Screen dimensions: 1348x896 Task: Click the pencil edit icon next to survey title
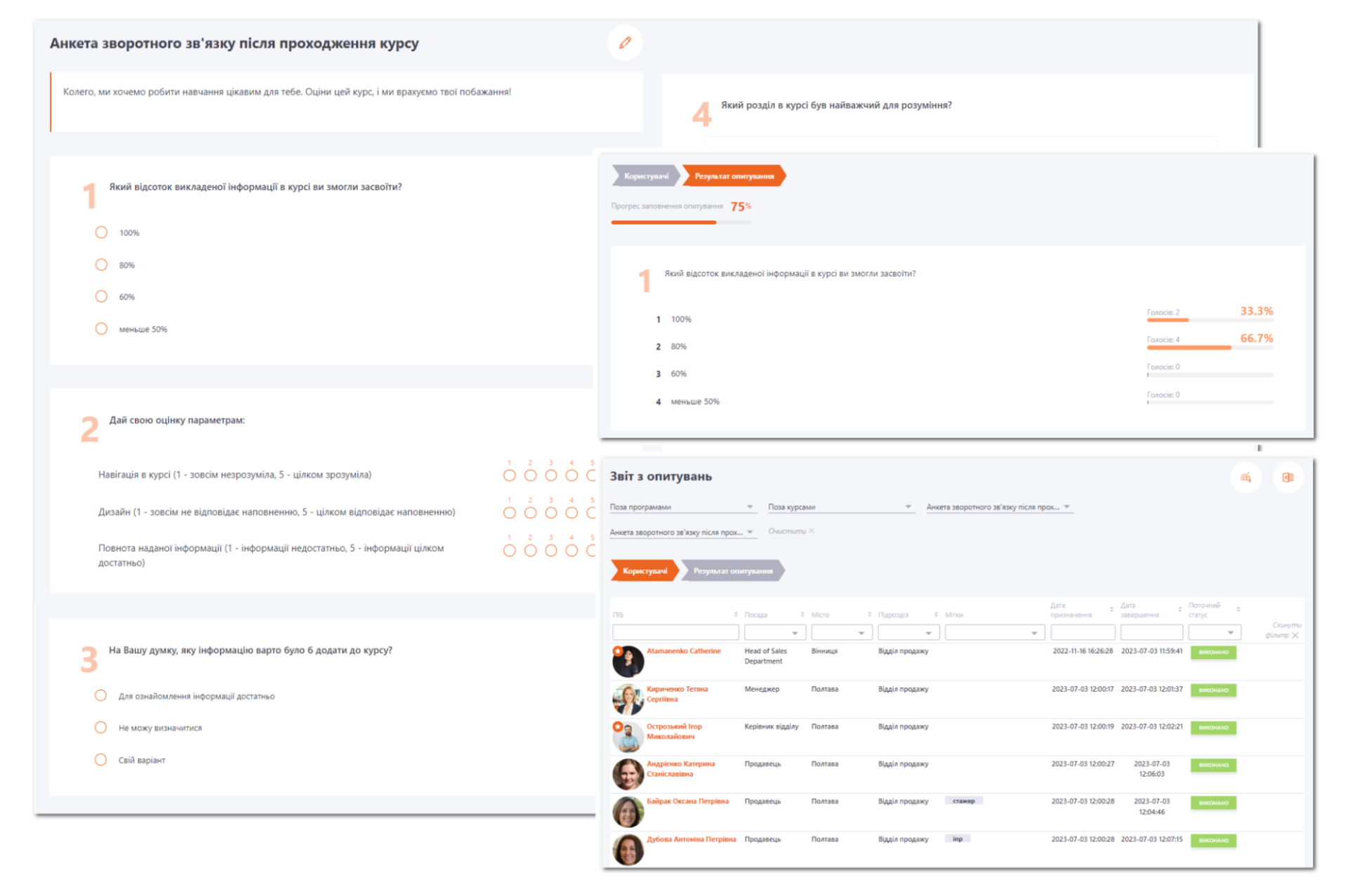point(625,43)
